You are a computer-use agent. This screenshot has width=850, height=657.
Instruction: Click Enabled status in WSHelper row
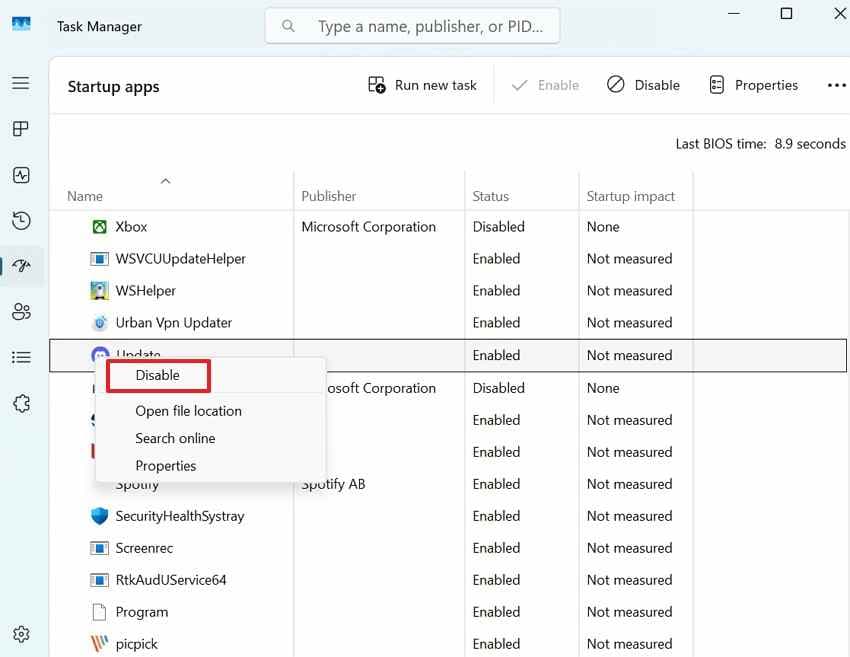click(x=497, y=291)
